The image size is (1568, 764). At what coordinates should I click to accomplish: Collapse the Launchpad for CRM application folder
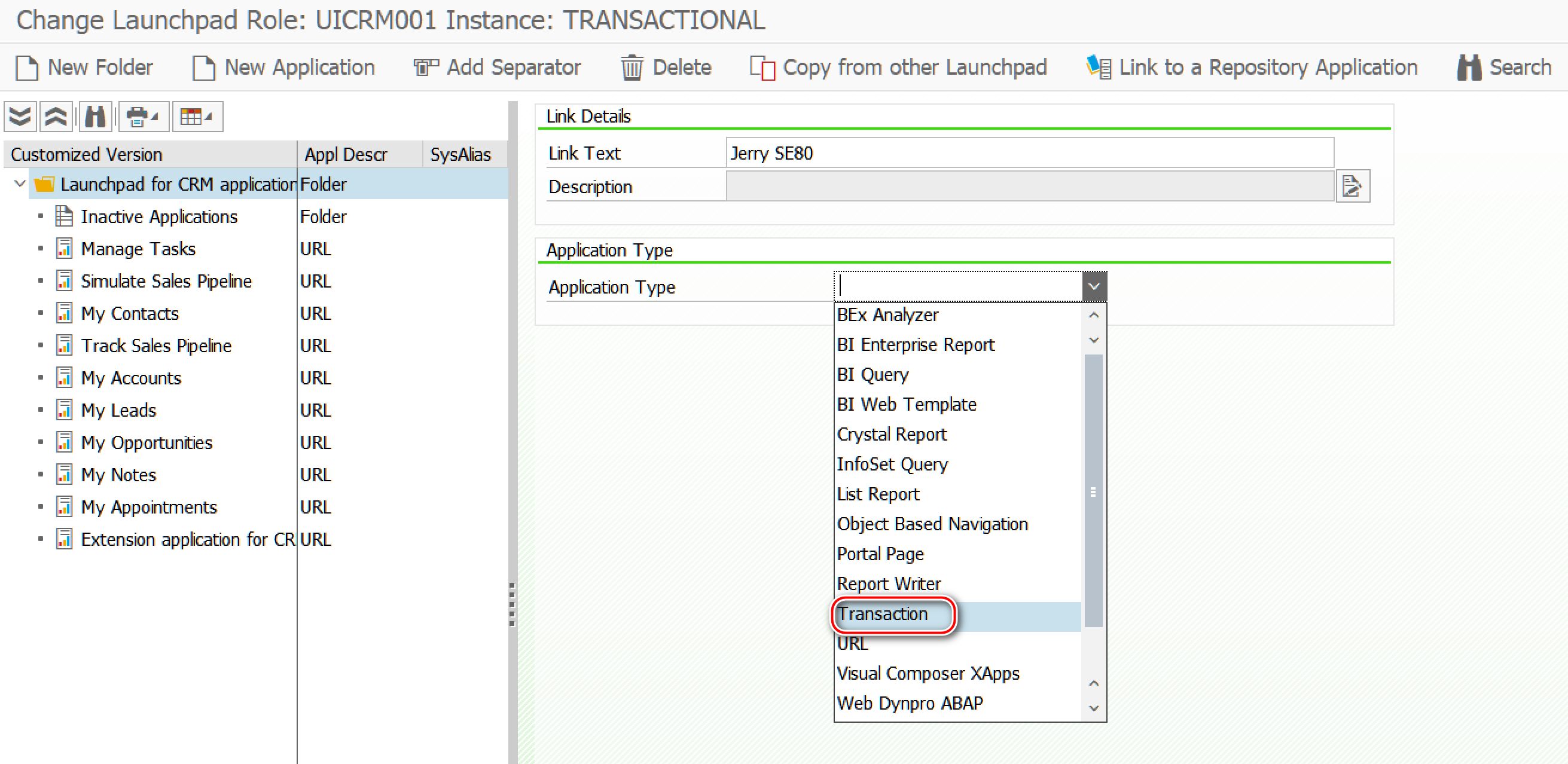pyautogui.click(x=20, y=184)
